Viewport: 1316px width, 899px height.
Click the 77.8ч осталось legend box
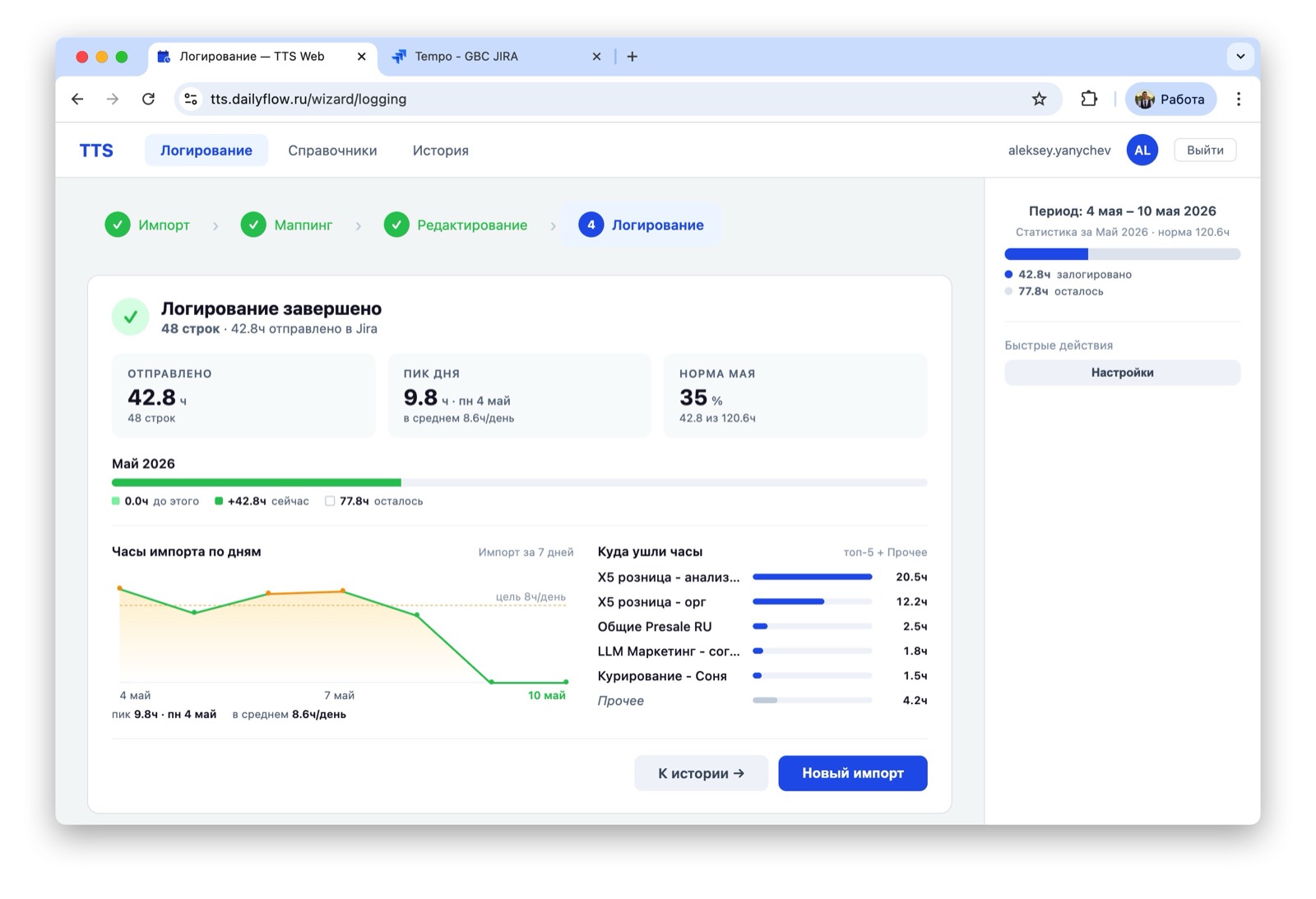(x=330, y=501)
